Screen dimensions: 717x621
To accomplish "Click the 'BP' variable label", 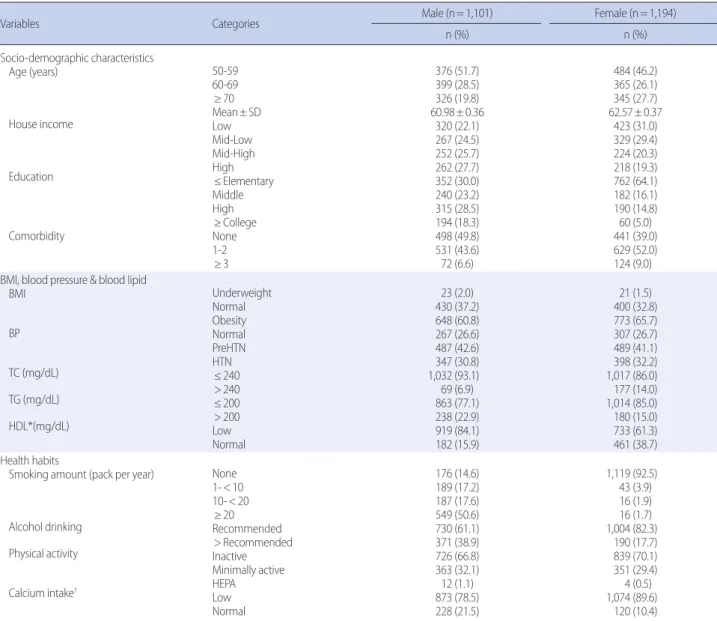I will pyautogui.click(x=14, y=333).
